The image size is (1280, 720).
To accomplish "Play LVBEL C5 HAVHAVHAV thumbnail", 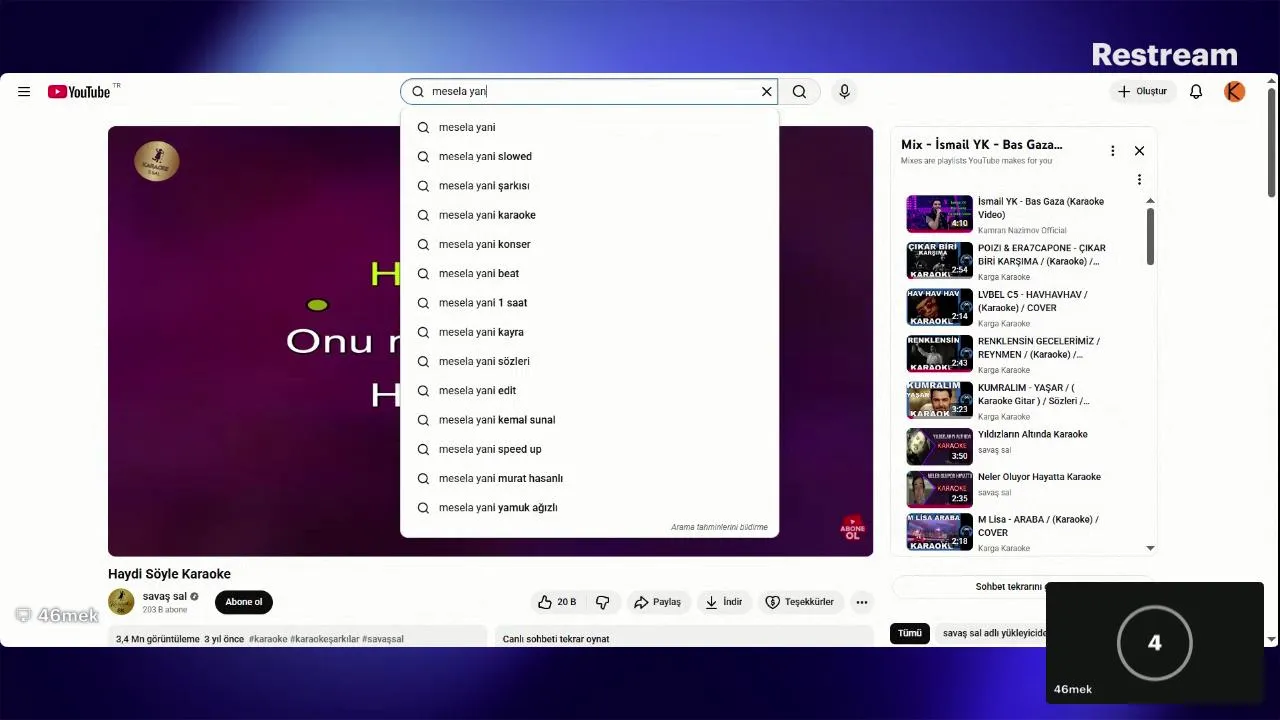I will [x=939, y=307].
